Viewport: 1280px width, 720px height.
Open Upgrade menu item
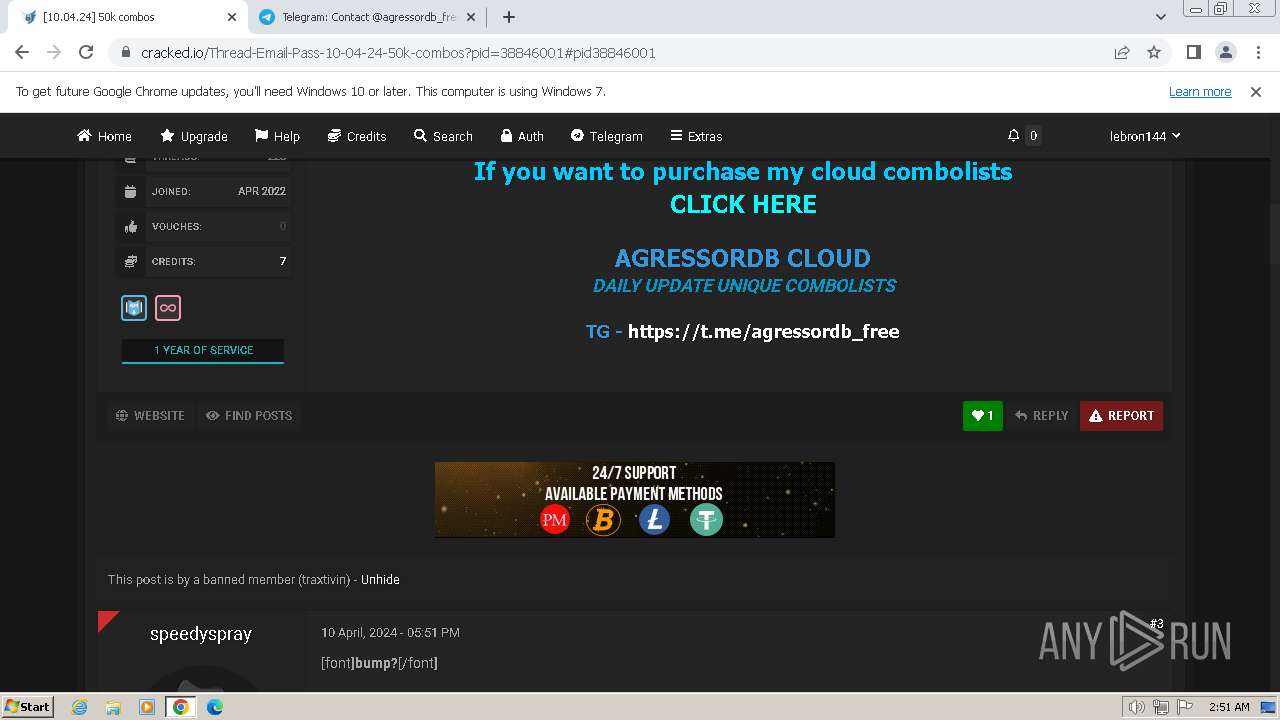(194, 136)
